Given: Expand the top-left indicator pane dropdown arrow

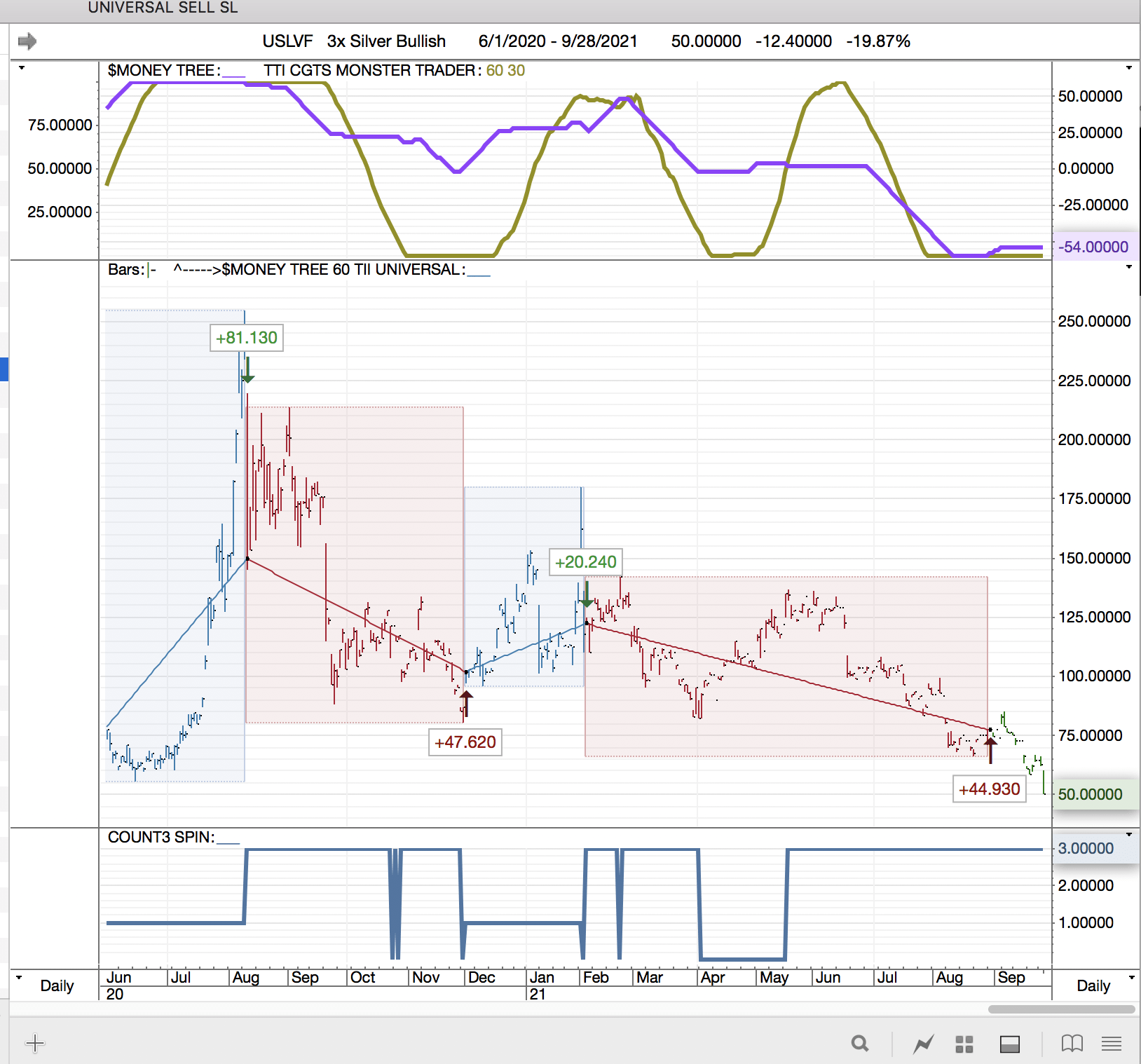Looking at the screenshot, I should pos(21,68).
